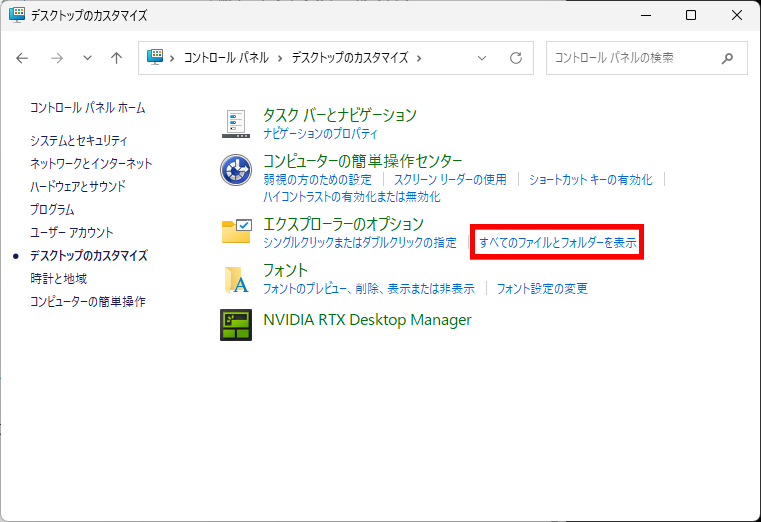761x522 pixels.
Task: Focus the コントロール パネルの検索 search box
Action: coord(646,58)
